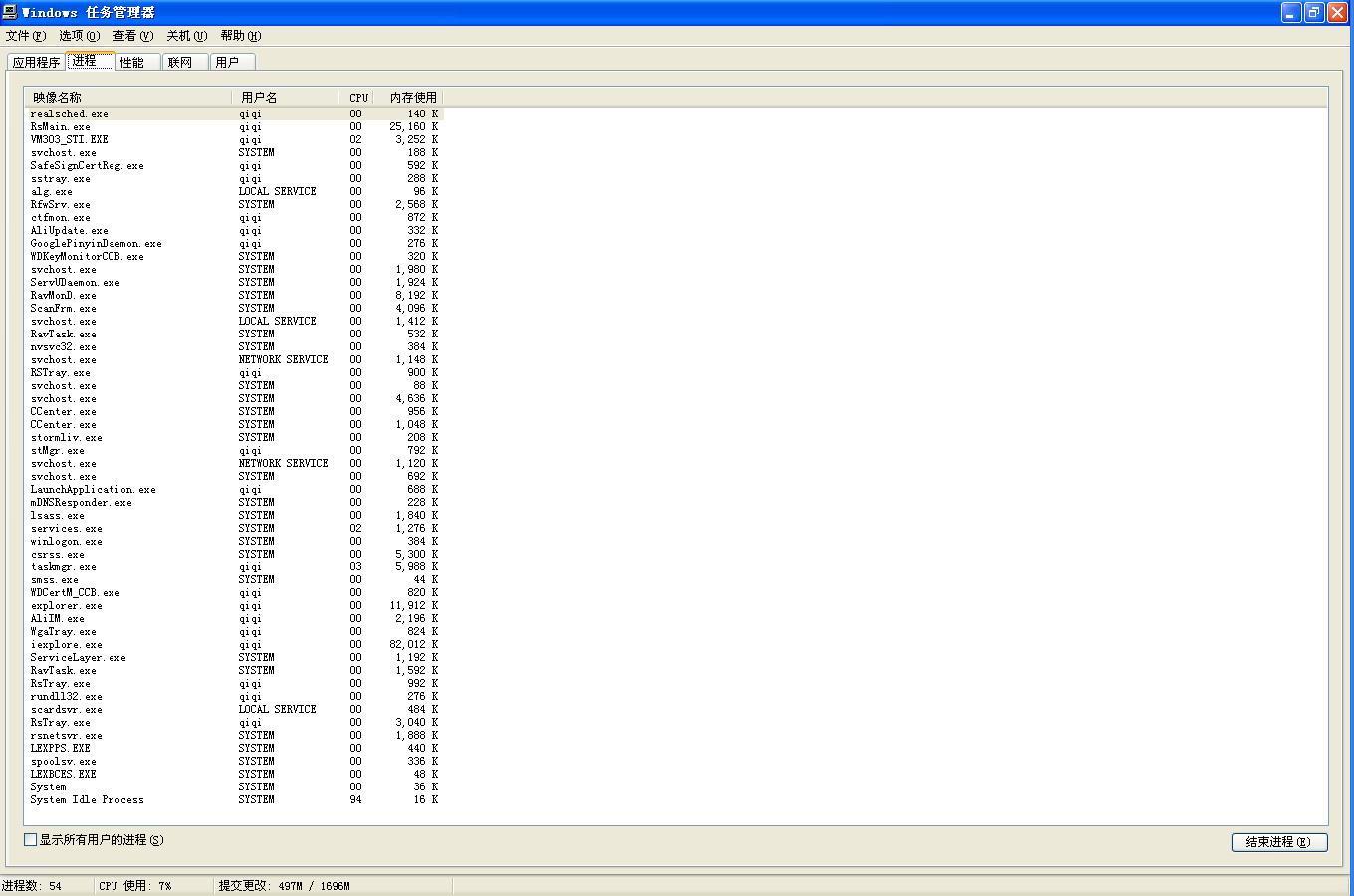Select the iexplore.exe process
Viewport: 1354px width, 896px height.
point(234,645)
